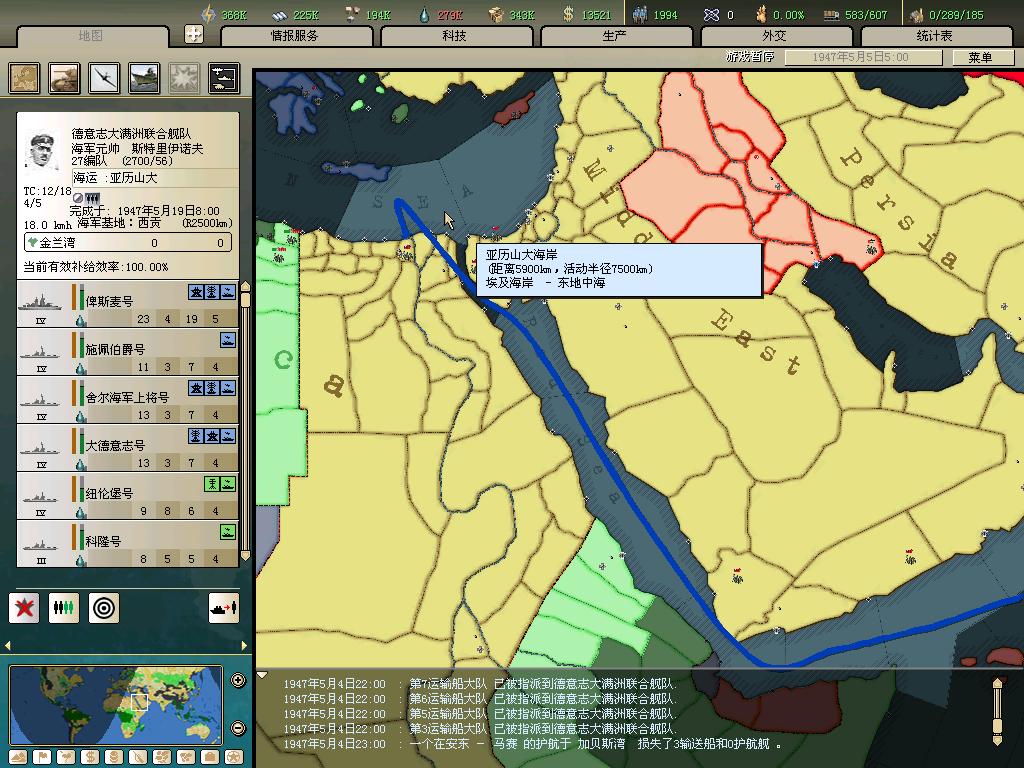Open the 外交 diplomacy tab
The width and height of the screenshot is (1024, 768).
pos(774,36)
